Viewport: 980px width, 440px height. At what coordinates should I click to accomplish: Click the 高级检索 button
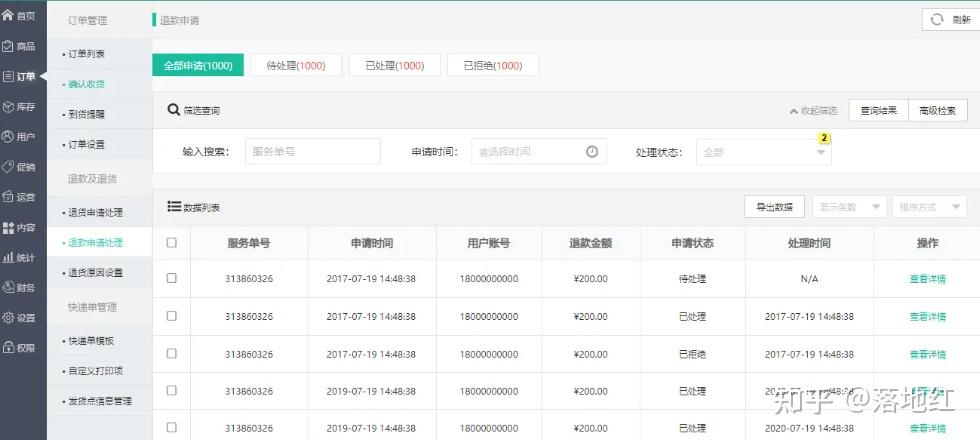[x=938, y=111]
